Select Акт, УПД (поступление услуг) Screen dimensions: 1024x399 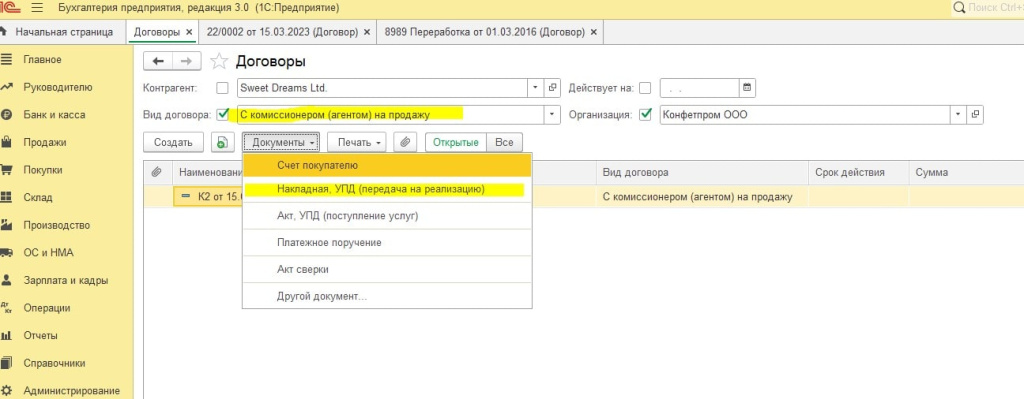pyautogui.click(x=387, y=215)
